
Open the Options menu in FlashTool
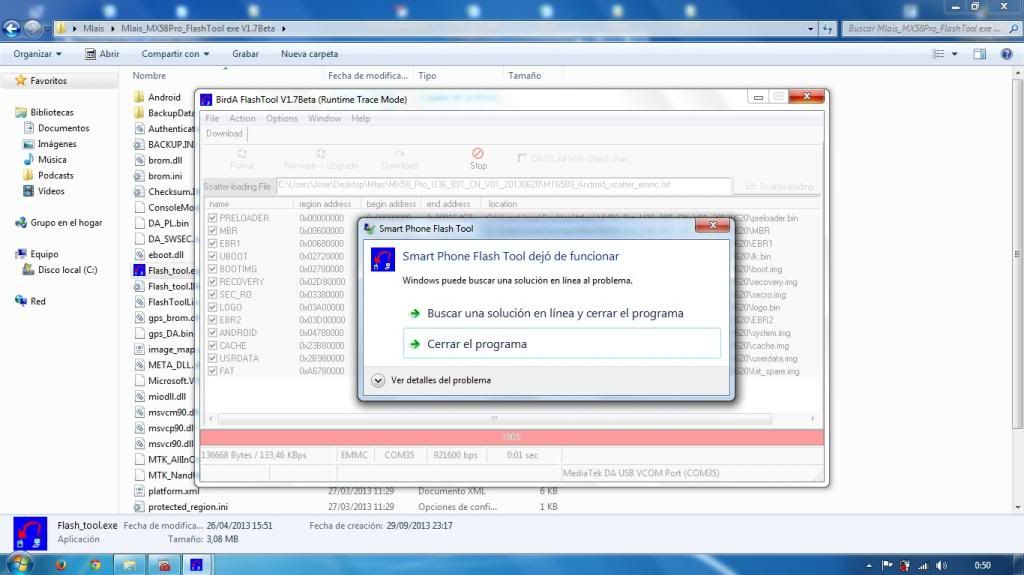pos(281,118)
